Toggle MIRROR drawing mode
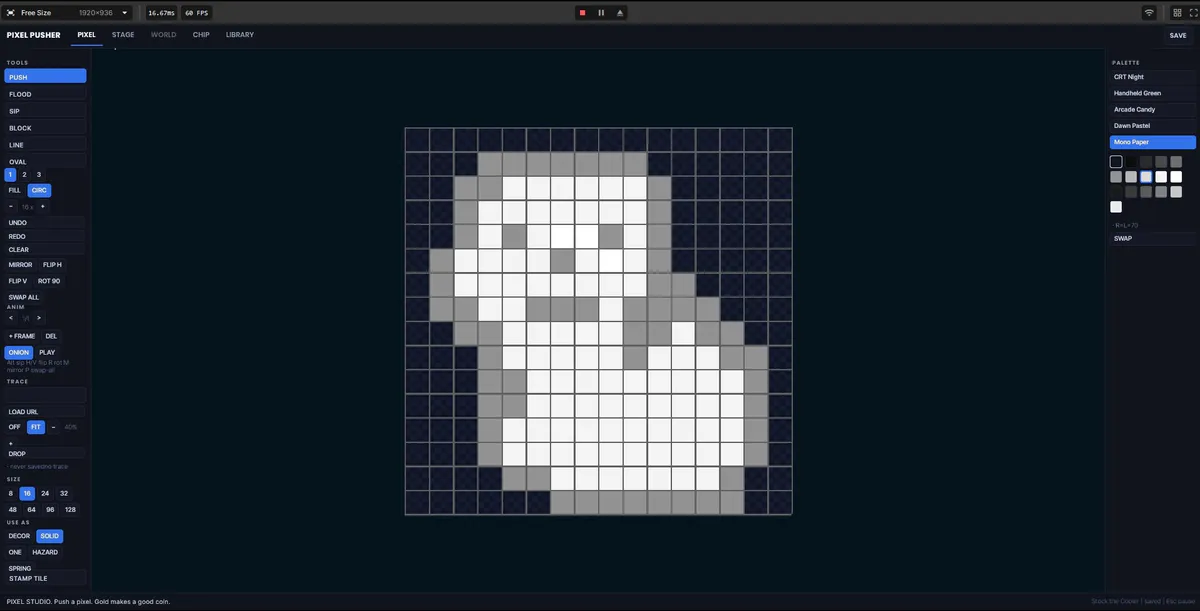The height and width of the screenshot is (611, 1200). tap(20, 265)
